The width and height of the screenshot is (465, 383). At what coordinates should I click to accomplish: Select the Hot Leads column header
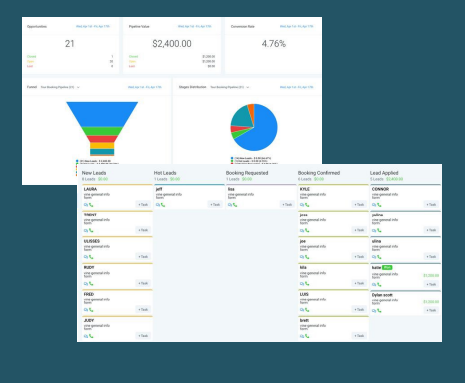(165, 173)
